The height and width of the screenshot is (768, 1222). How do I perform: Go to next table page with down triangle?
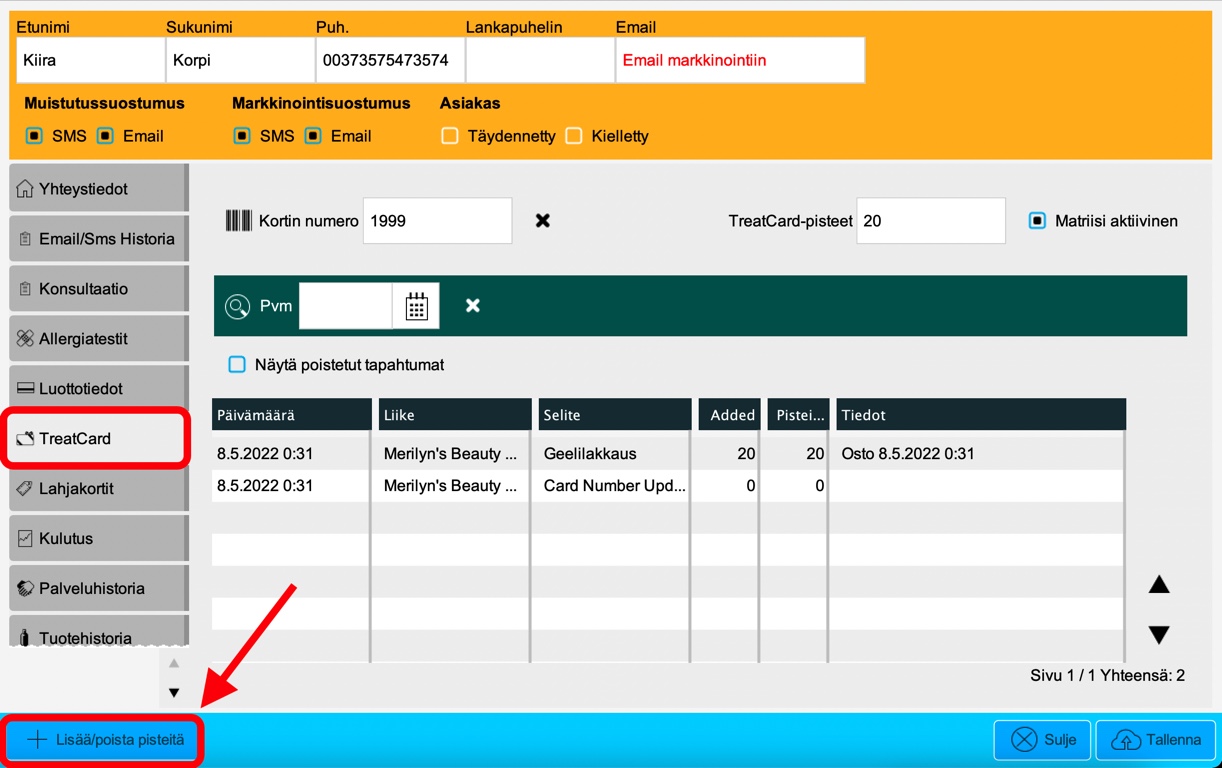pos(1159,634)
